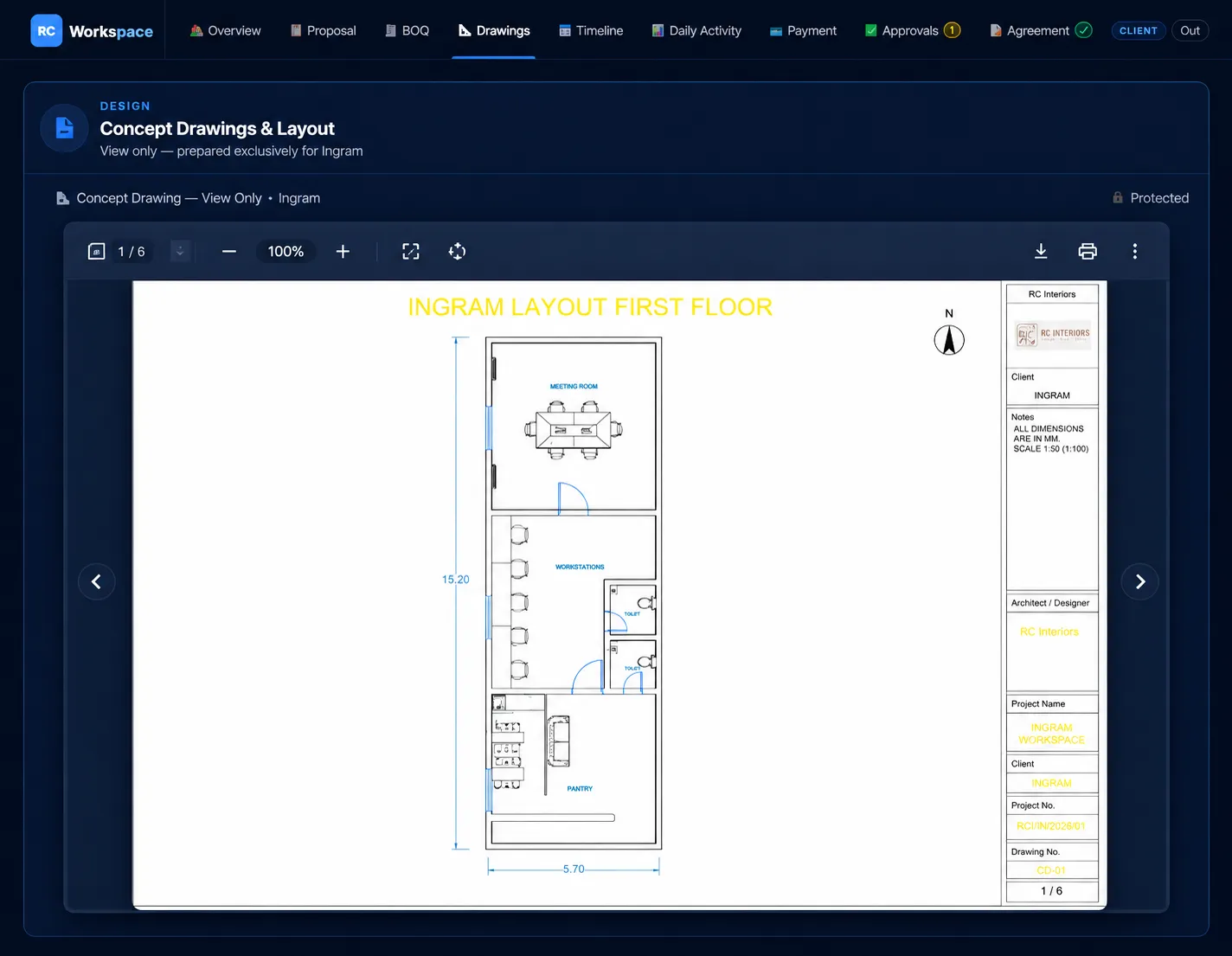Image resolution: width=1232 pixels, height=956 pixels.
Task: Click the 'MEETING ROOM' label on plan
Action: [574, 387]
